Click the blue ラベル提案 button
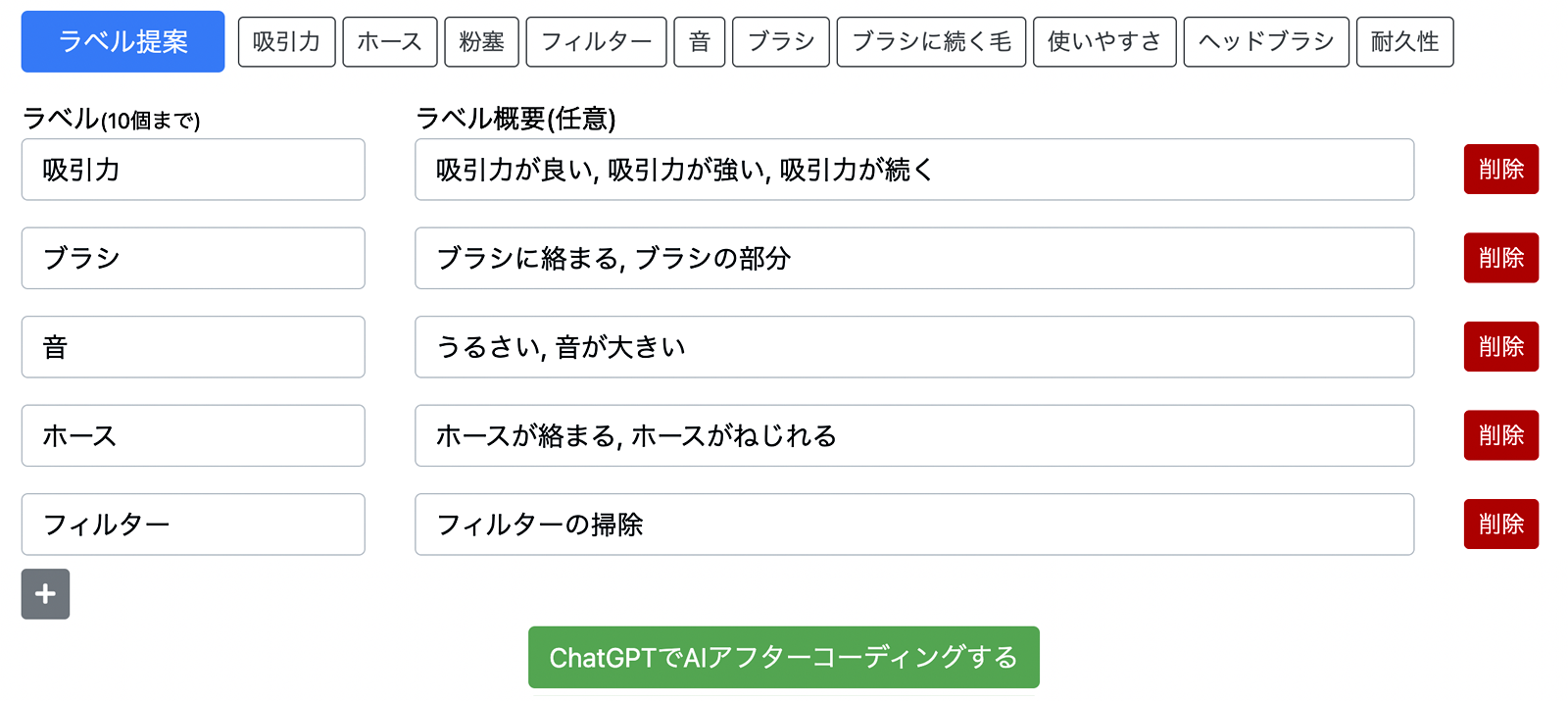 coord(122,41)
